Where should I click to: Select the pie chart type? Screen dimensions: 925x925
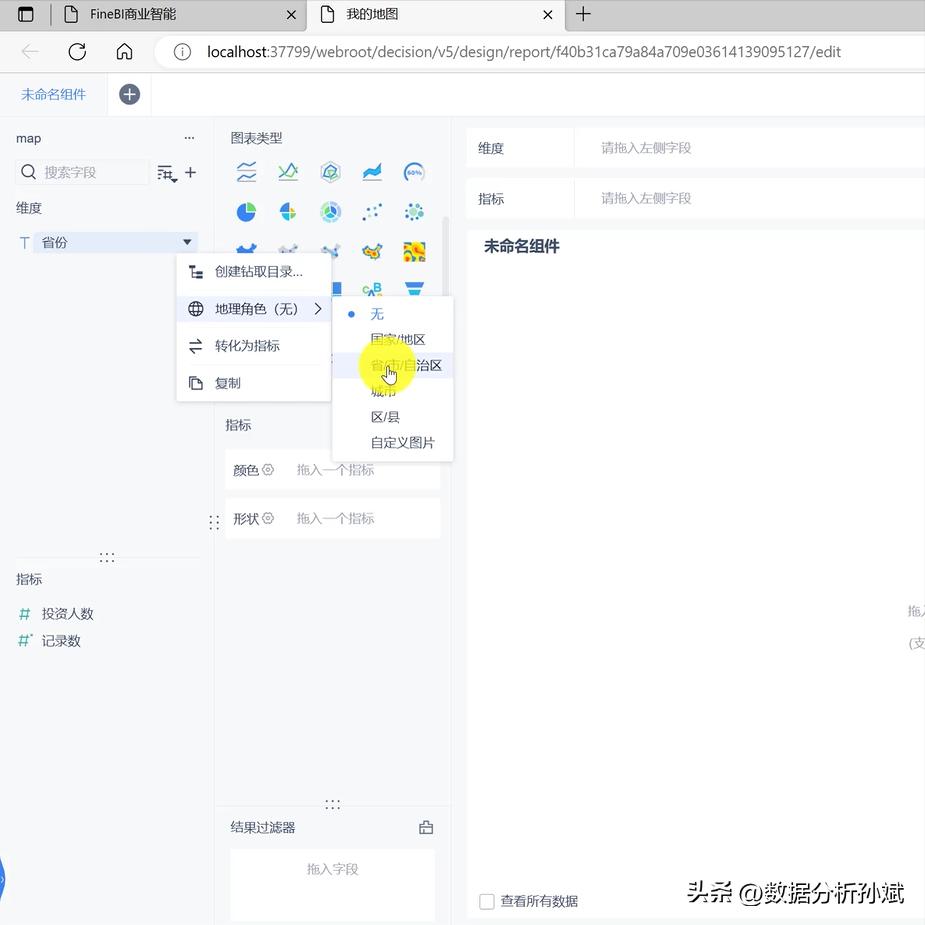[x=246, y=211]
